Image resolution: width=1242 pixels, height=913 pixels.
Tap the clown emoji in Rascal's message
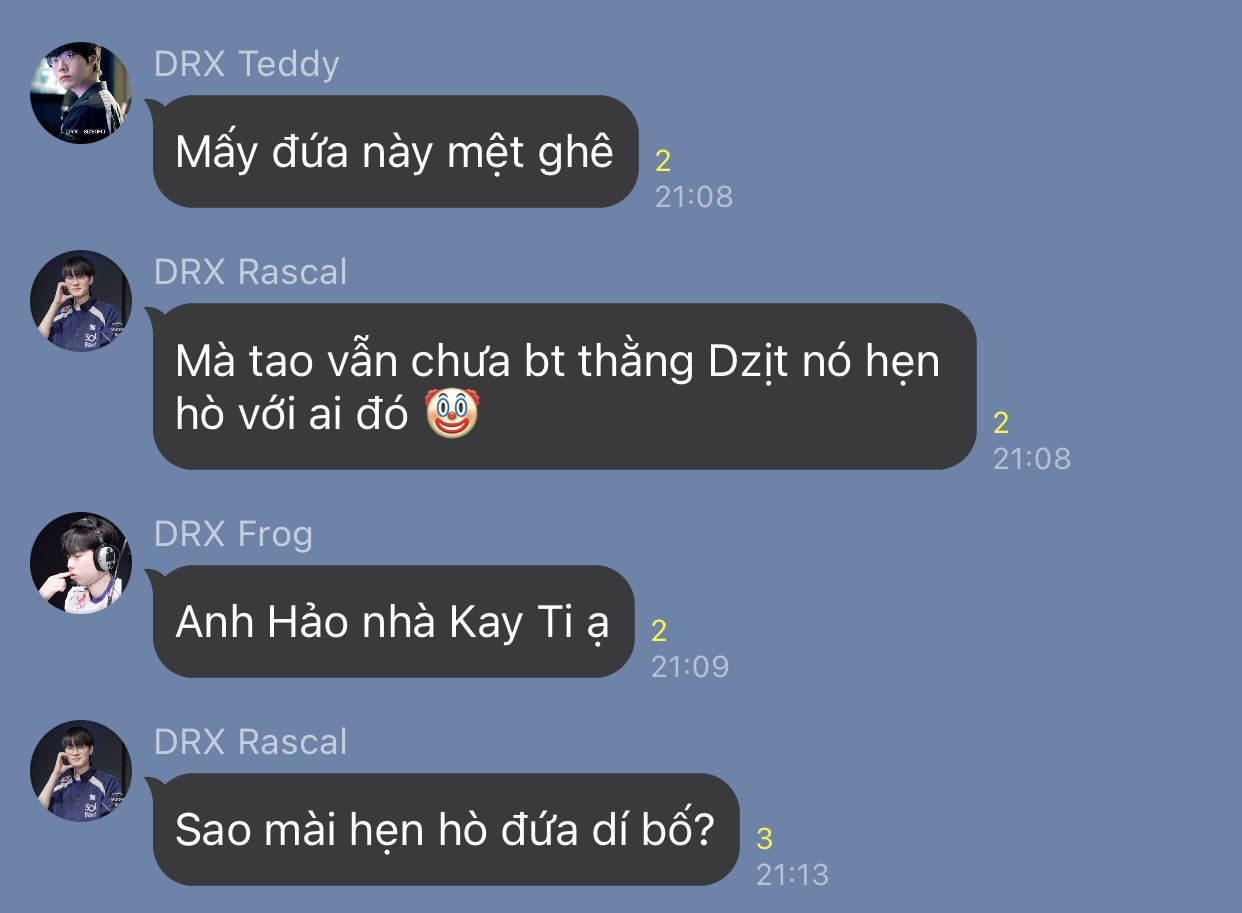[452, 413]
